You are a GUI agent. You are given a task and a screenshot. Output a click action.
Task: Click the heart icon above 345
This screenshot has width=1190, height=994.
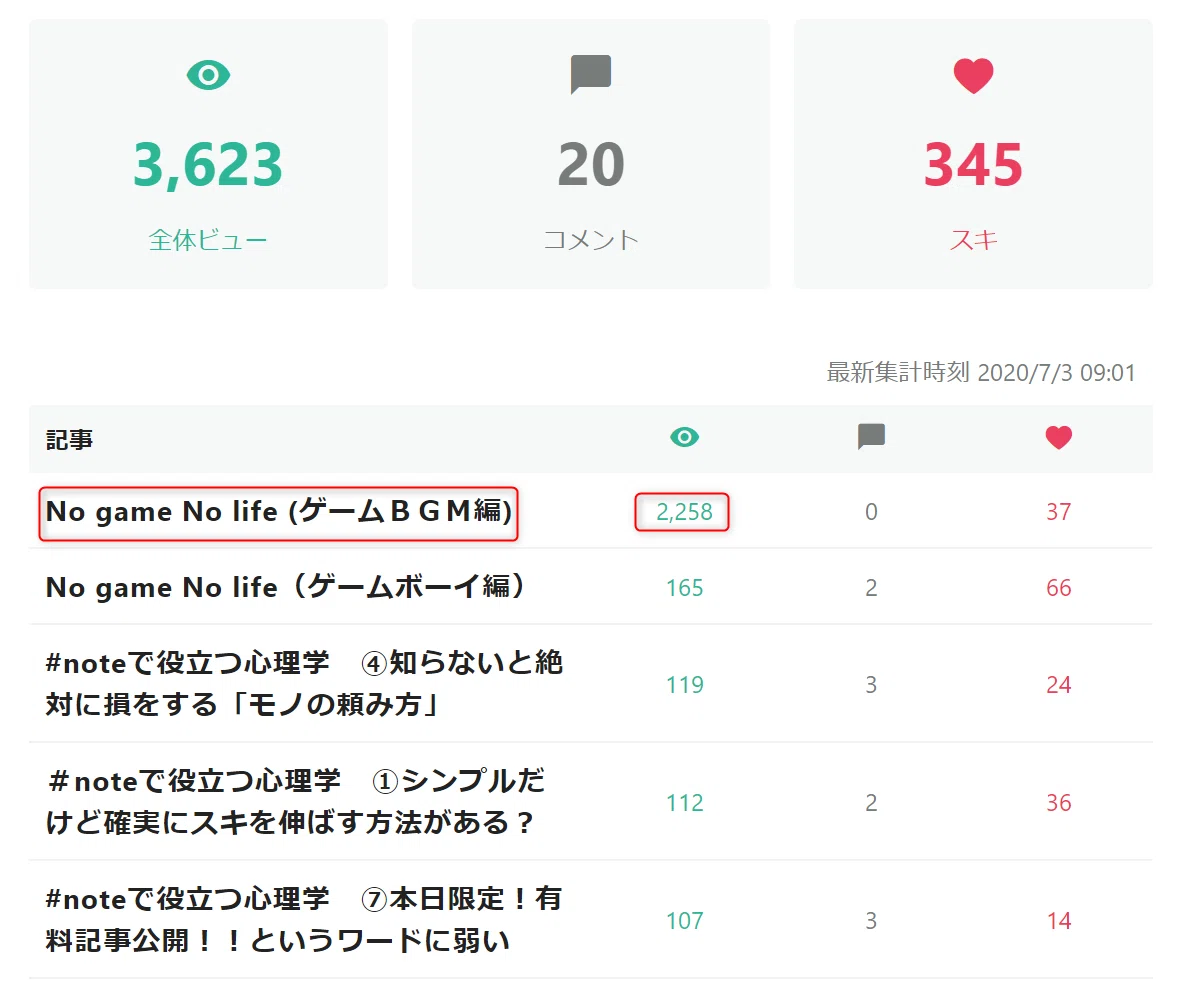(x=973, y=76)
